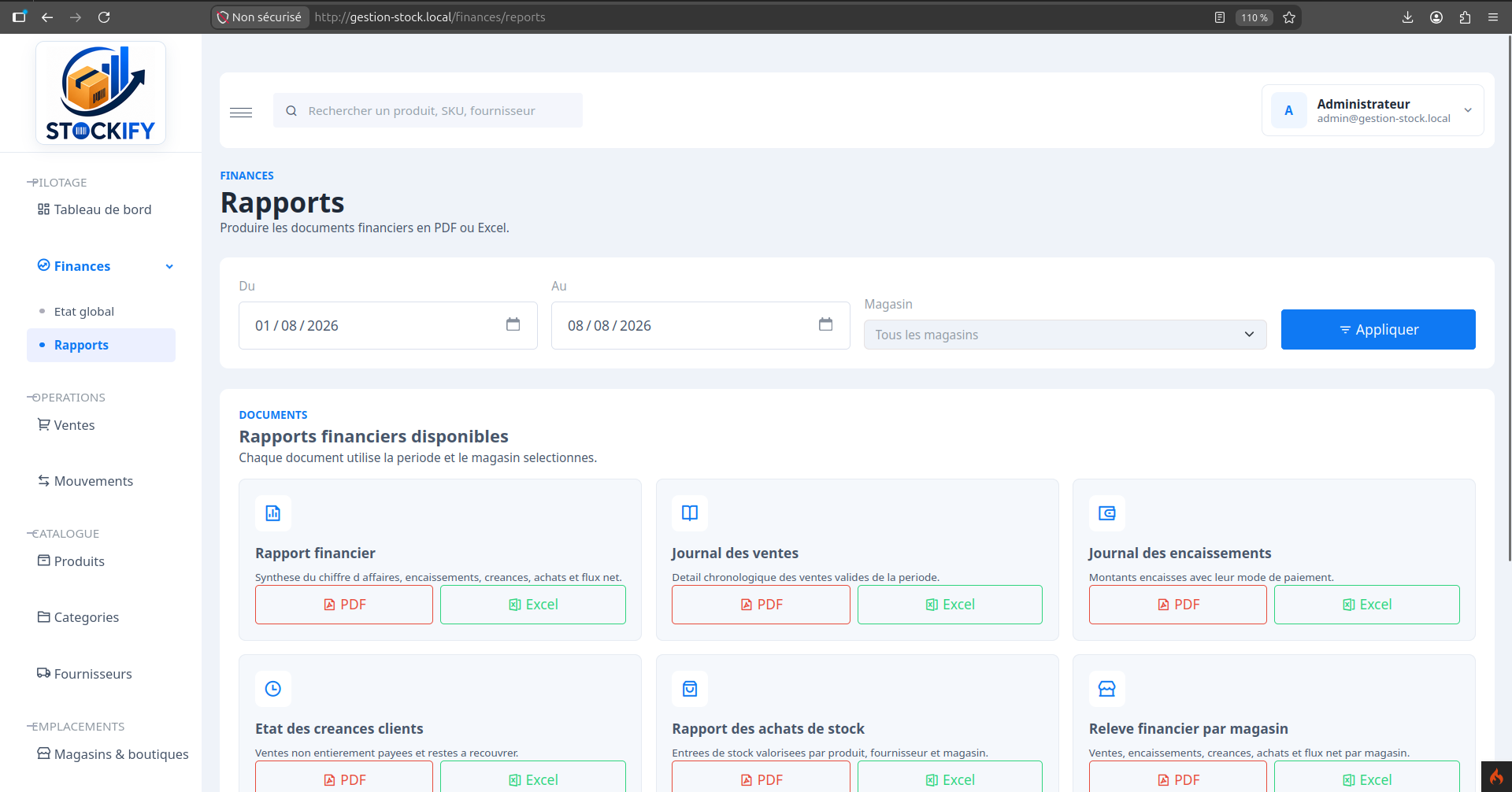
Task: Bookmark this page with star icon
Action: [1289, 17]
